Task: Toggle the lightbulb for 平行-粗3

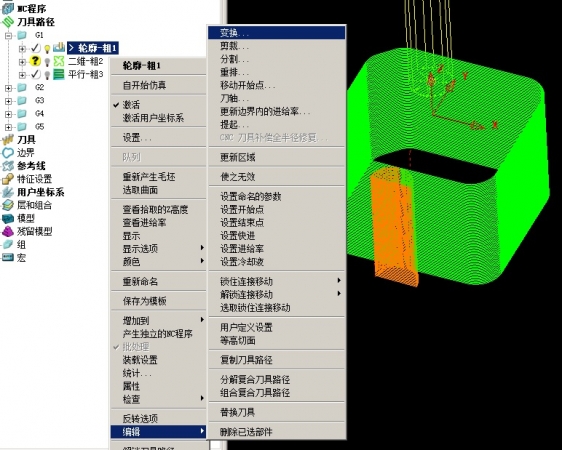Action: (47, 75)
